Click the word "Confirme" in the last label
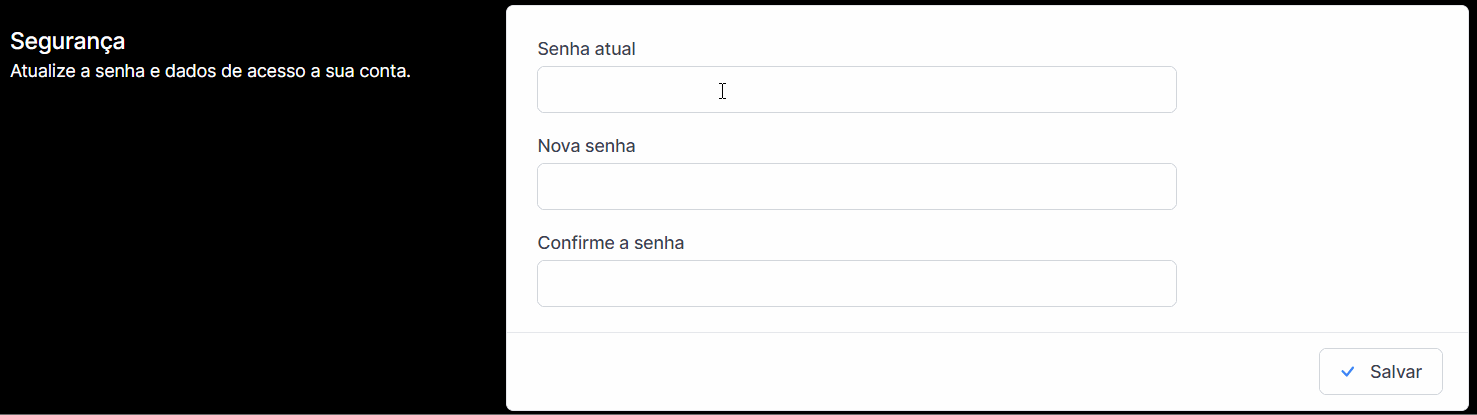 click(572, 243)
